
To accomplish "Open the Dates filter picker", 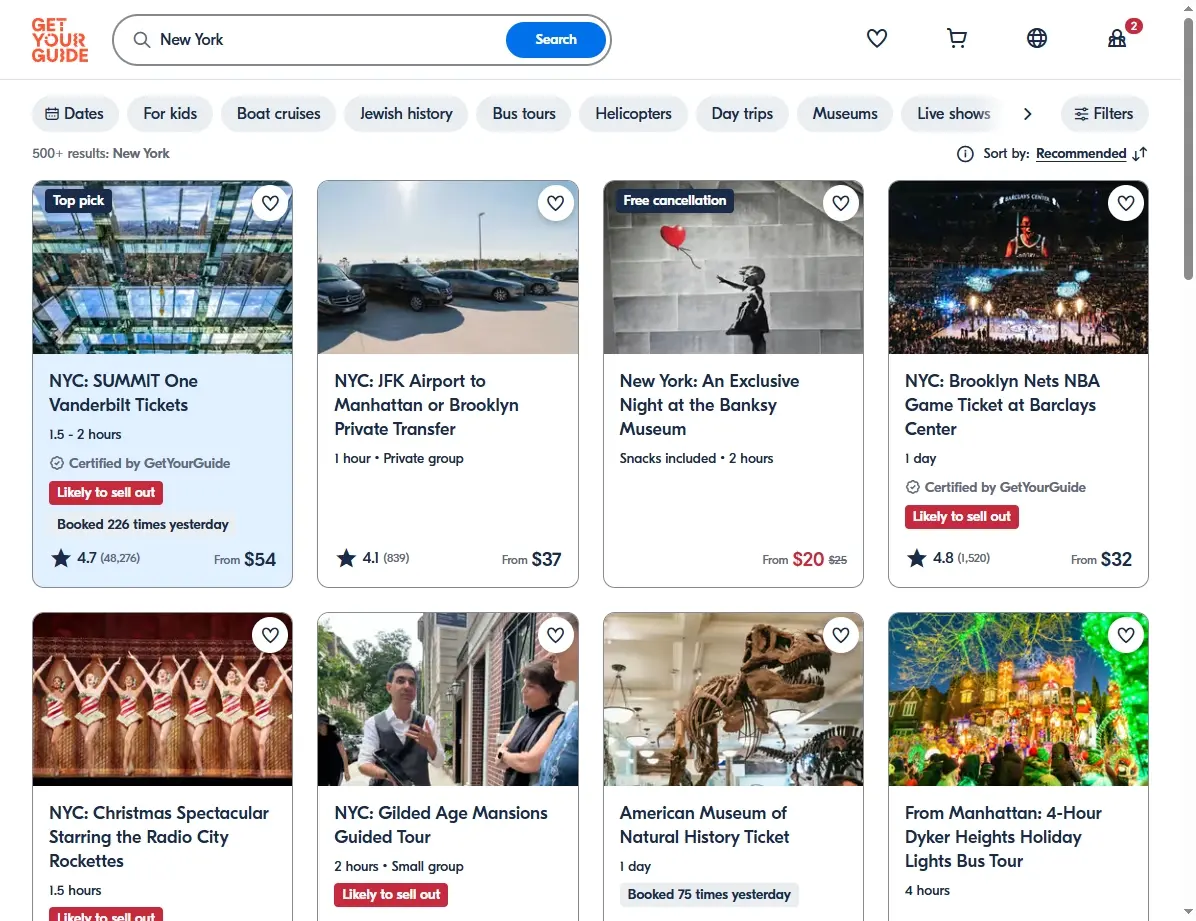I will 75,114.
